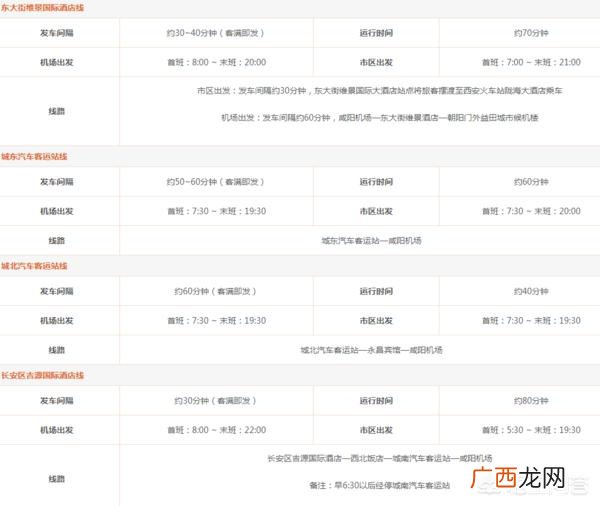Click the heading '长安区吉源国际酒店线'
The image size is (600, 506).
pos(42,375)
